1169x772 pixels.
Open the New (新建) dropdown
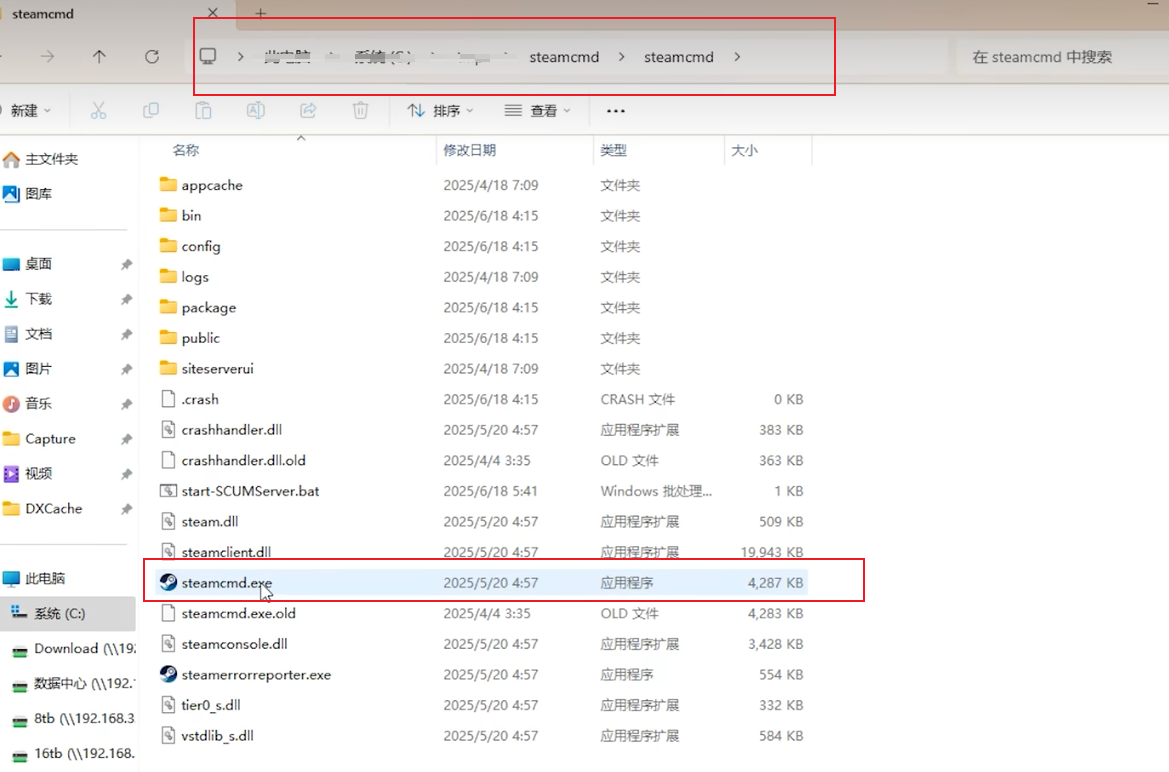(x=30, y=111)
